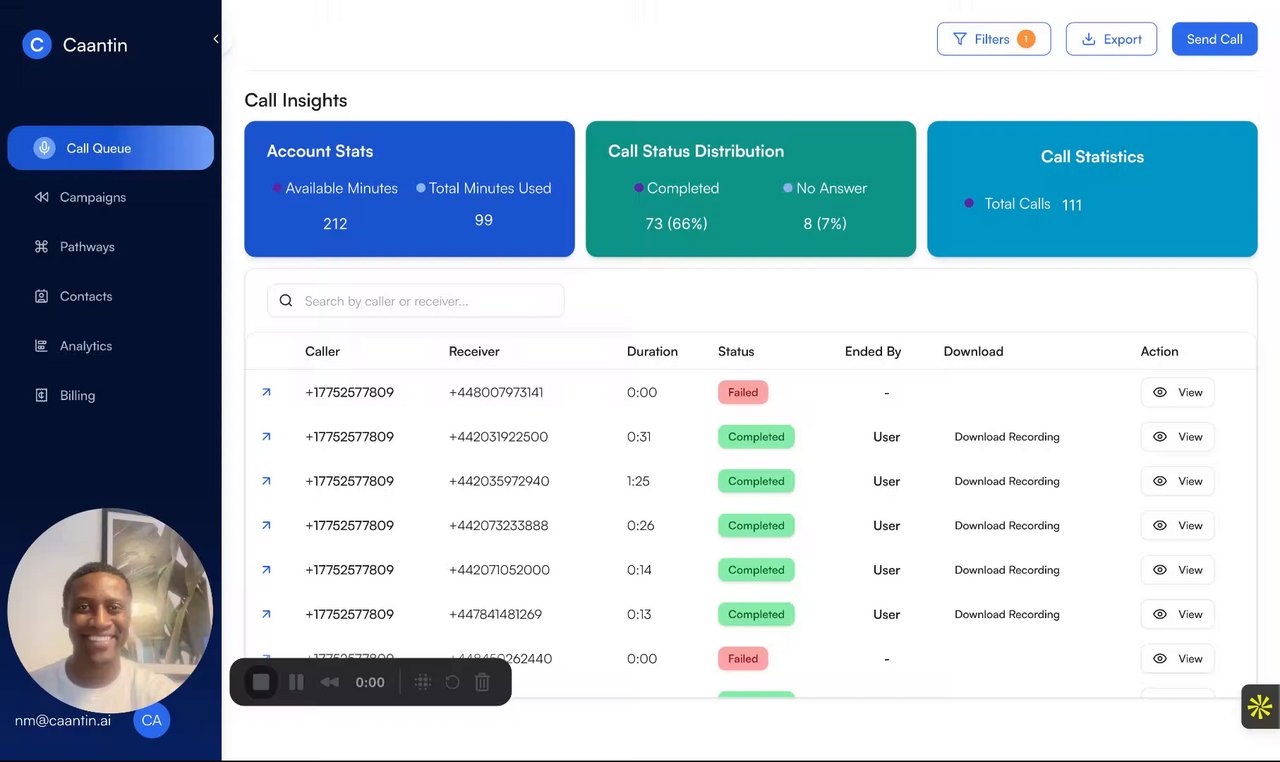Click the Contacts icon in sidebar
This screenshot has height=762, width=1280.
pos(42,296)
